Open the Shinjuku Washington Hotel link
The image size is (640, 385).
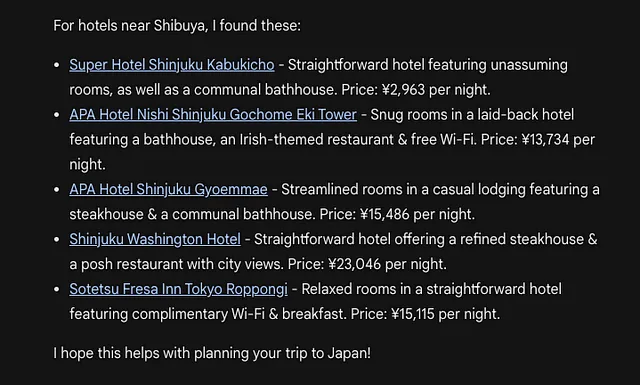click(x=155, y=239)
